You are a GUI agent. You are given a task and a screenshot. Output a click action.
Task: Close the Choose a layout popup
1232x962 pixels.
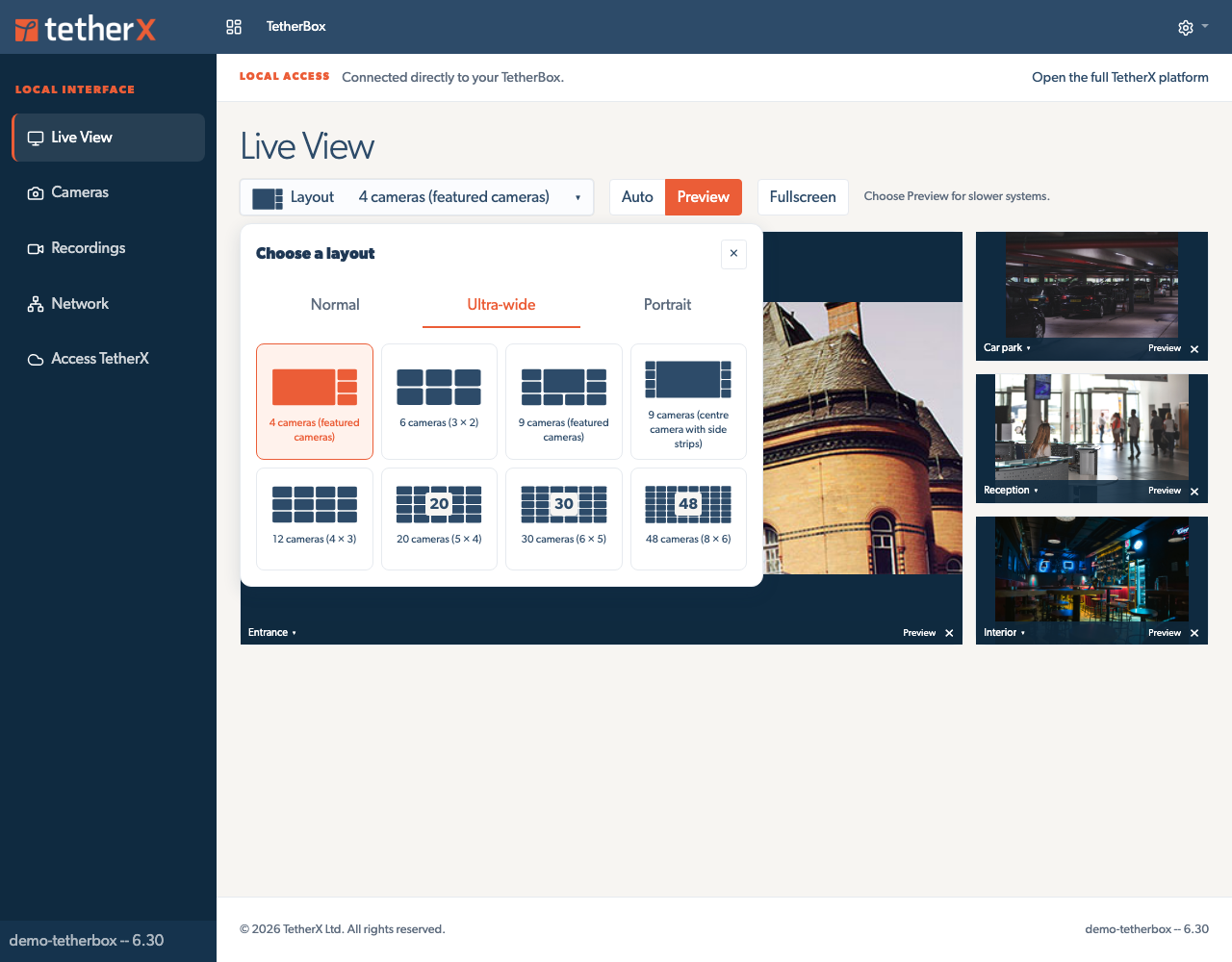[733, 254]
